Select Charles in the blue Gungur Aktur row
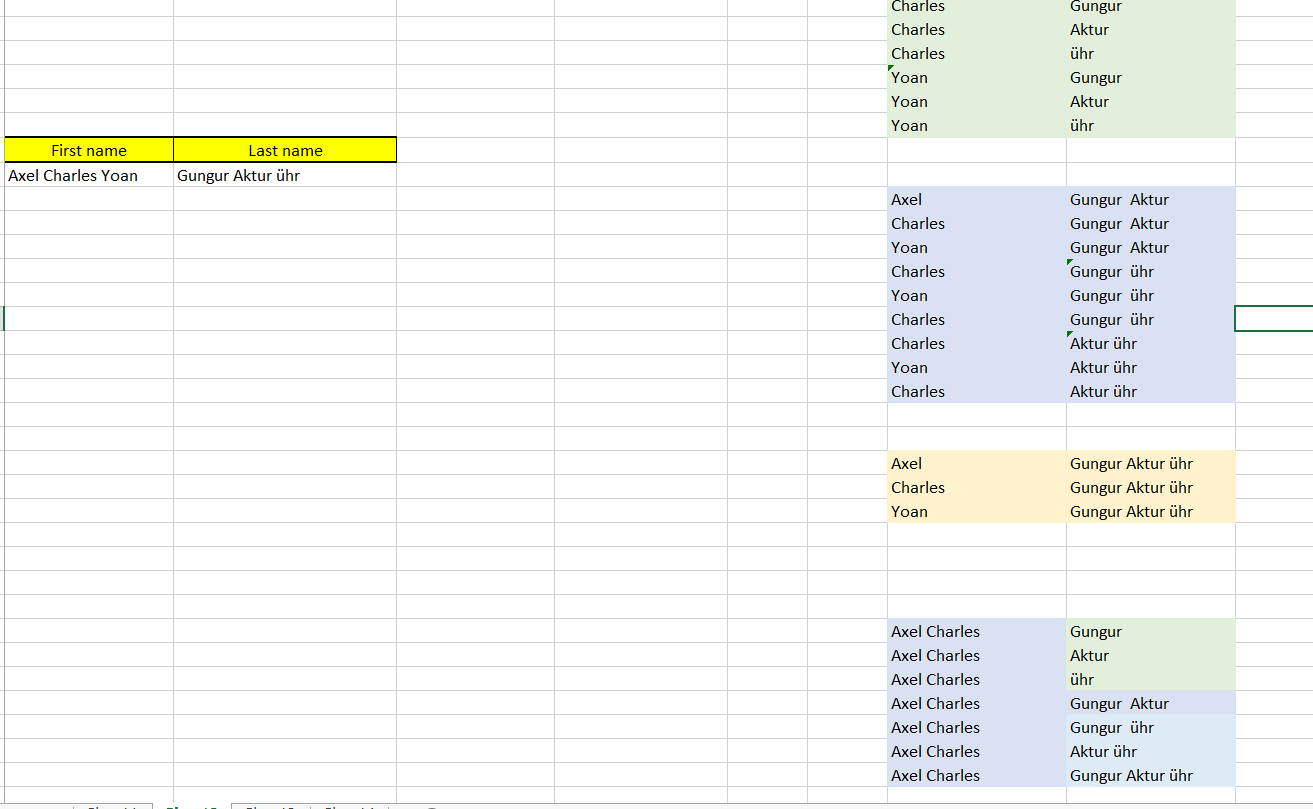 click(977, 223)
